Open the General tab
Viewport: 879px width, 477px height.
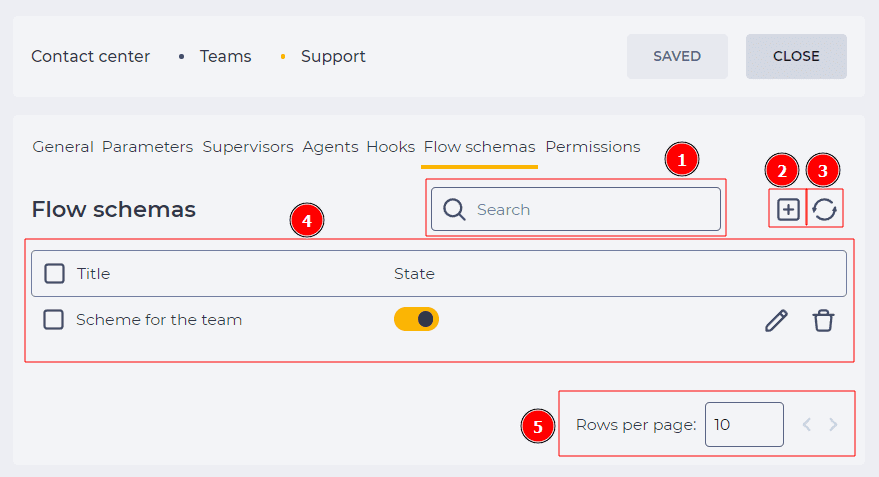tap(63, 147)
